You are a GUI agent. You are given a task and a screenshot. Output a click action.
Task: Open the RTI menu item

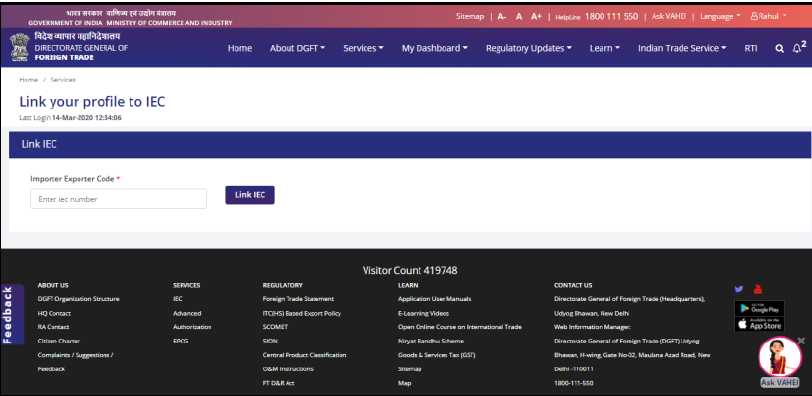coord(751,48)
